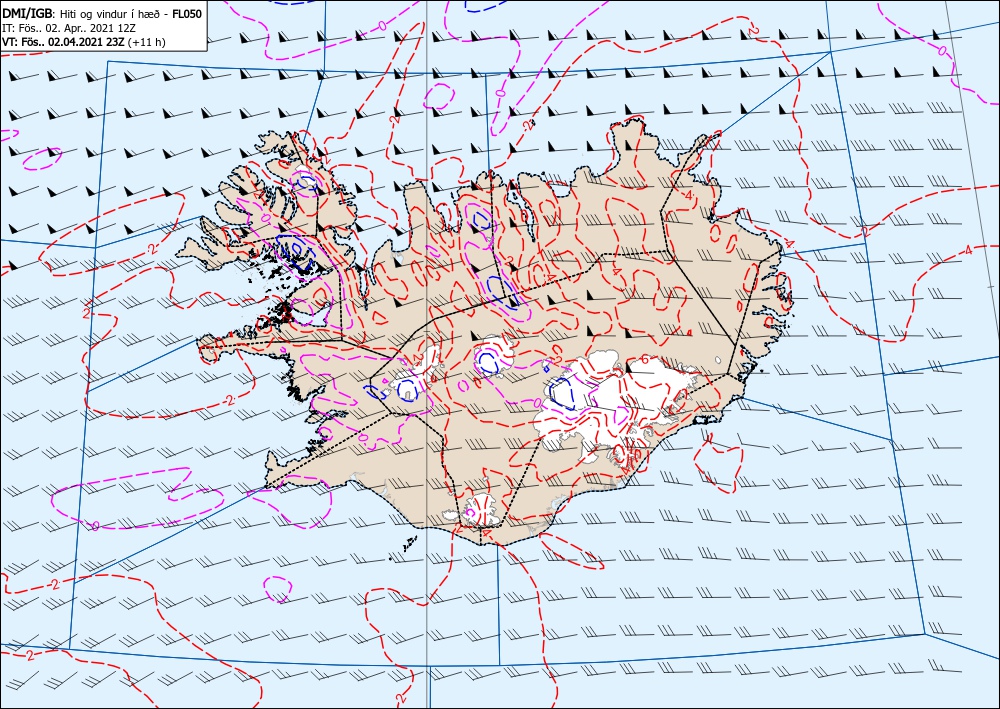The image size is (1000, 709).
Task: Click the 'IT: Fös.. 02. Apr.. 2021 12Z' line
Action: (x=69, y=29)
